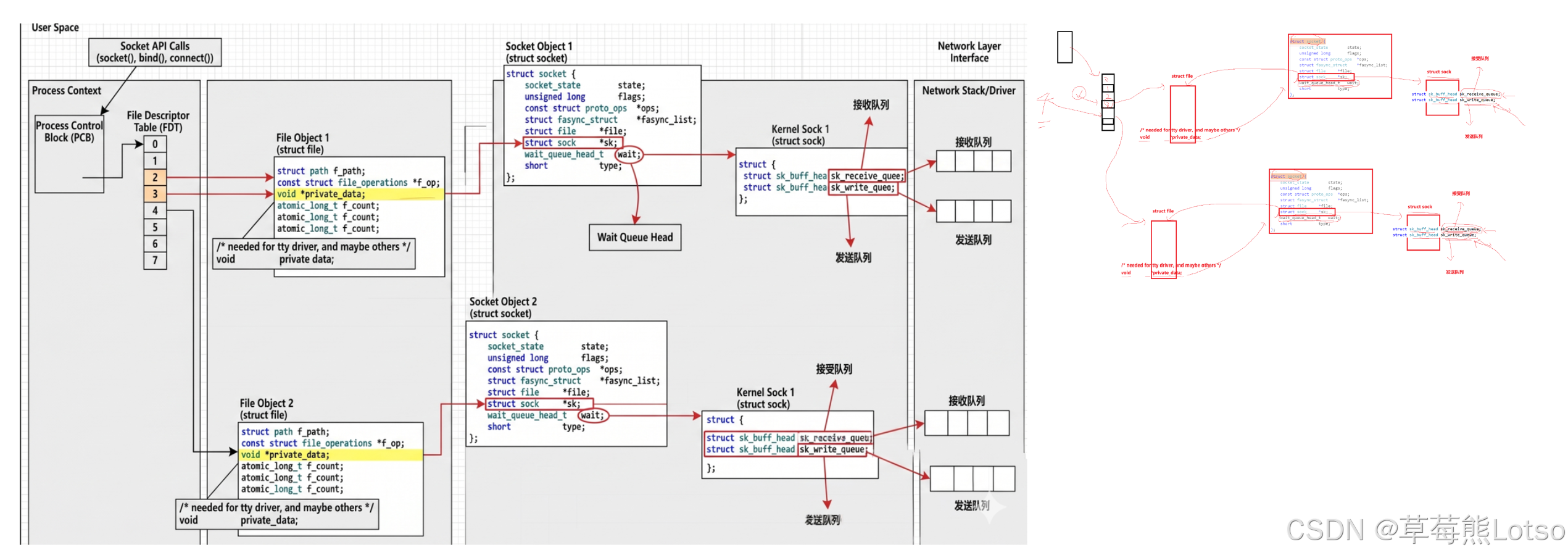Screen dimensions: 1568x555
Task: Click circled "wait;" in Socket Object 2
Action: (592, 415)
